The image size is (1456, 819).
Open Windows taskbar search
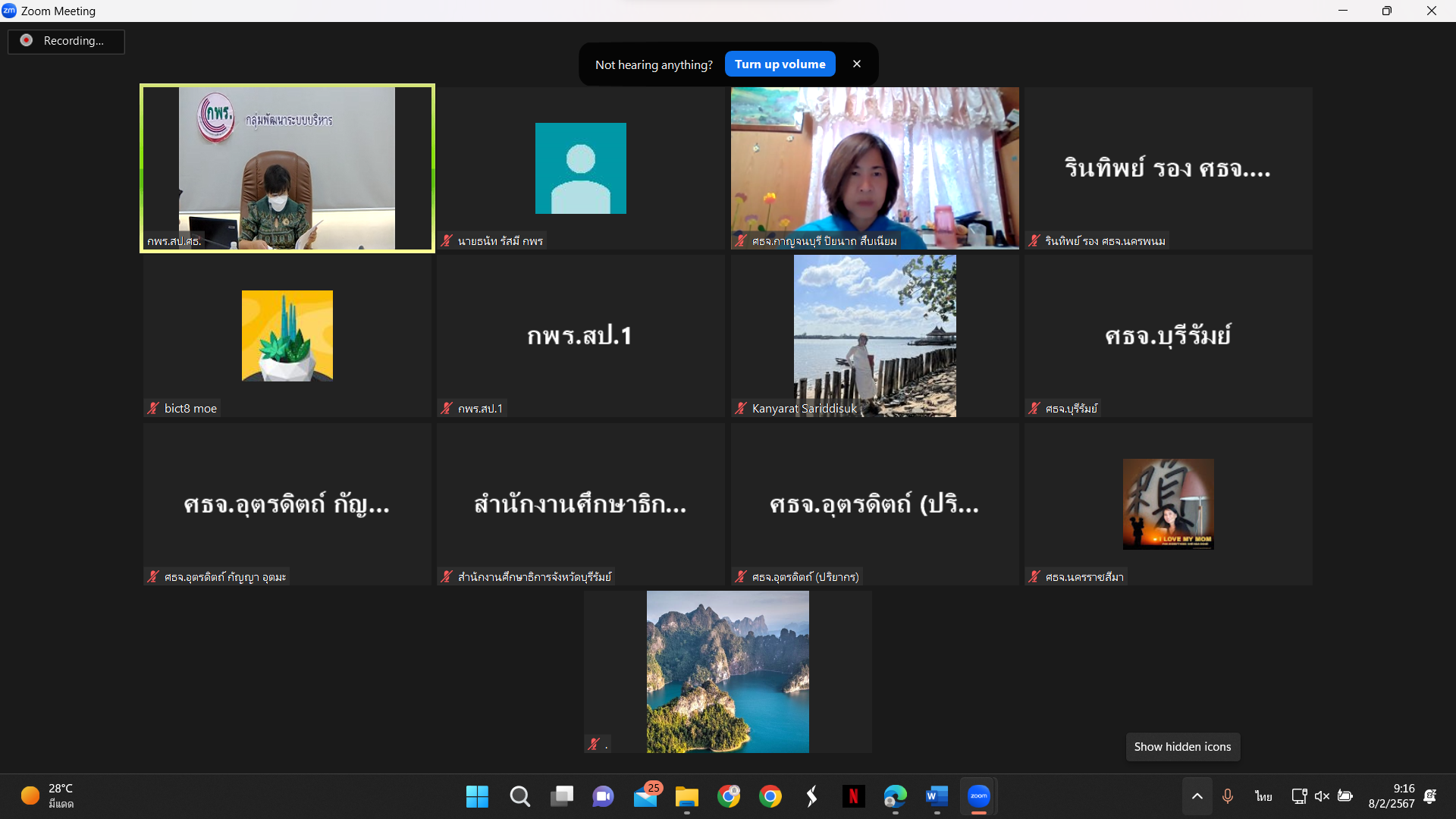pyautogui.click(x=519, y=796)
